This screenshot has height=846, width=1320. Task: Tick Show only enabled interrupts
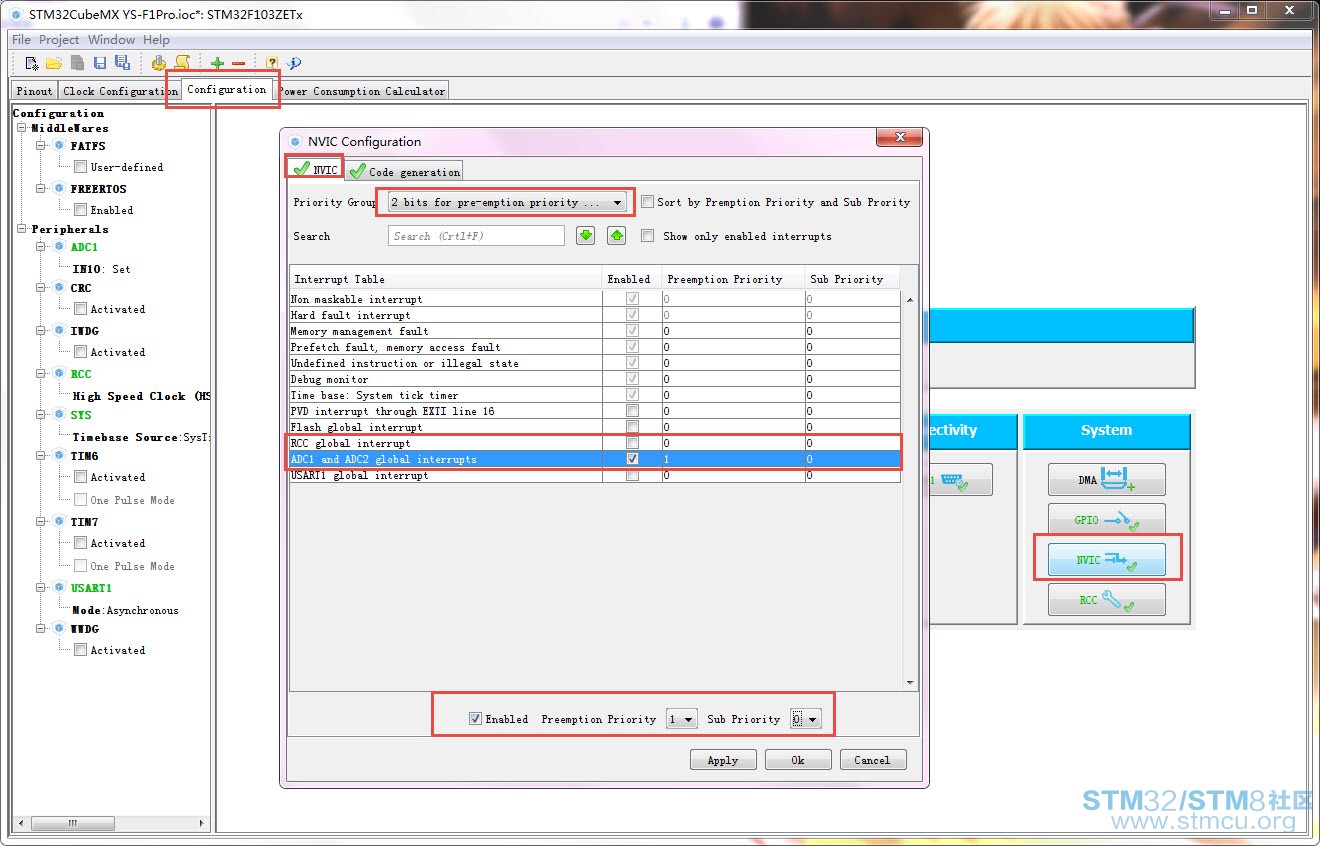point(647,236)
